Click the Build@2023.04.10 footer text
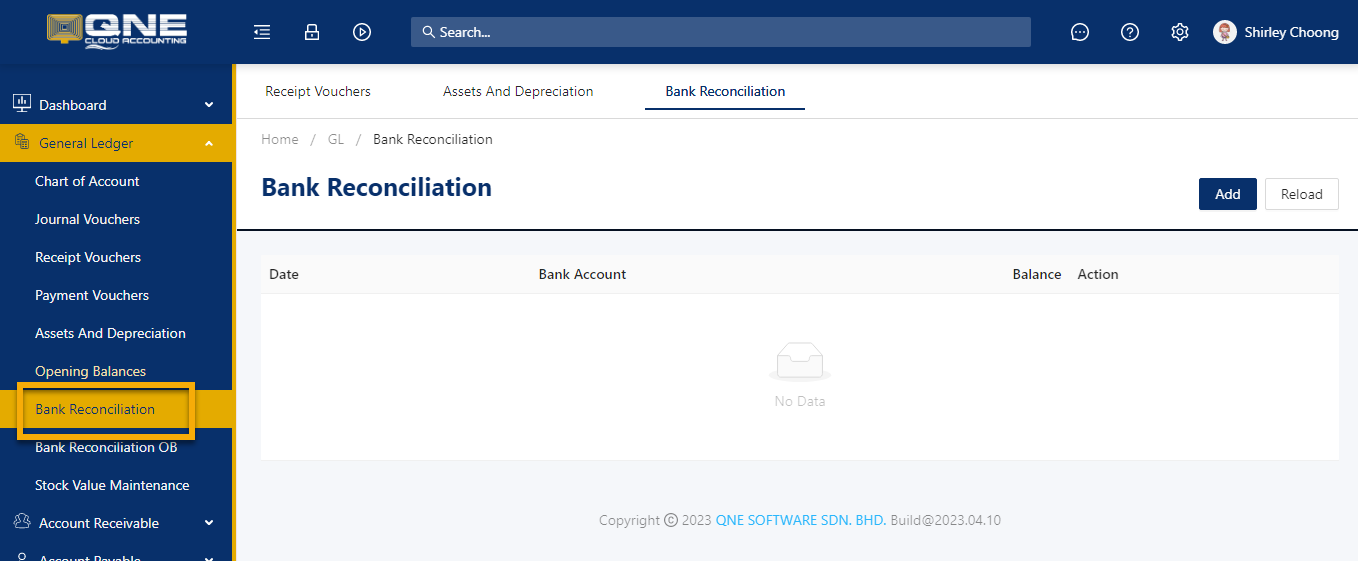This screenshot has height=561, width=1358. click(x=946, y=520)
